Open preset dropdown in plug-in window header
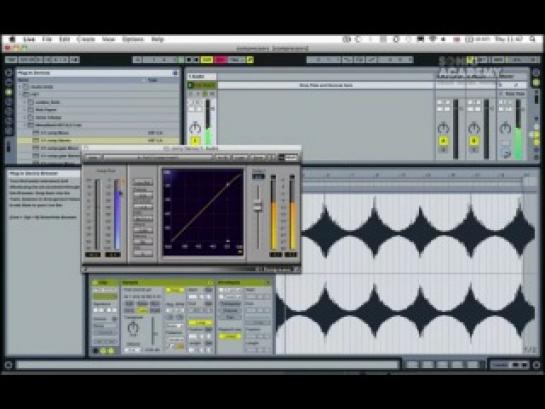The width and height of the screenshot is (545, 409). tap(158, 157)
